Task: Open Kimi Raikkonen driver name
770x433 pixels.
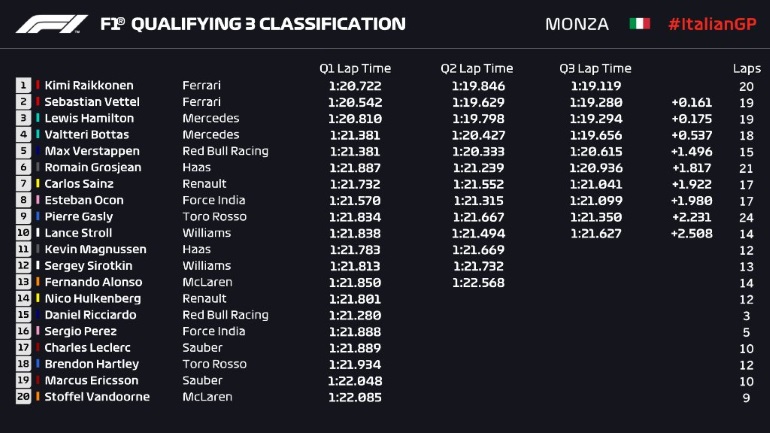Action: (x=88, y=86)
